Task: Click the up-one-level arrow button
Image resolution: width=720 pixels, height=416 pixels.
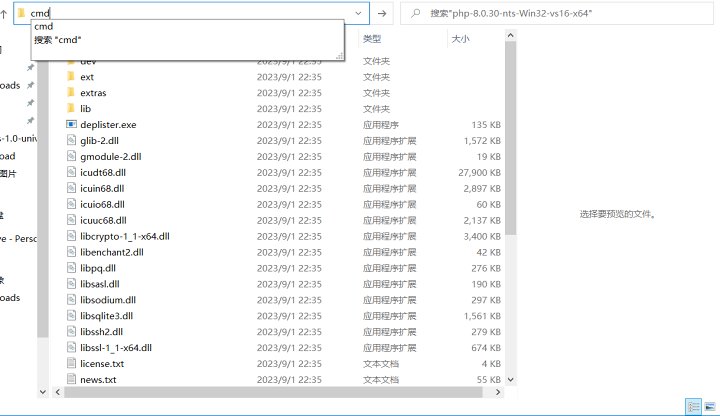Action: (5, 13)
